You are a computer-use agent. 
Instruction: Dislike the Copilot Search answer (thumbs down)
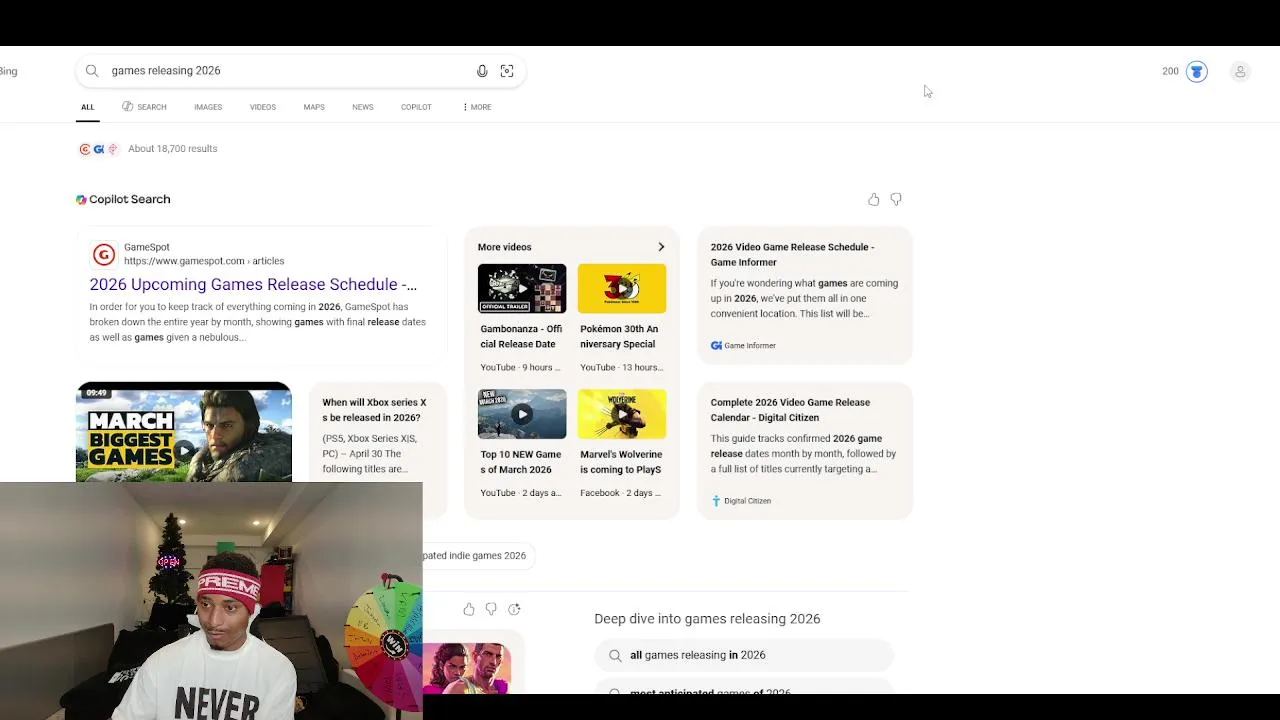[896, 200]
